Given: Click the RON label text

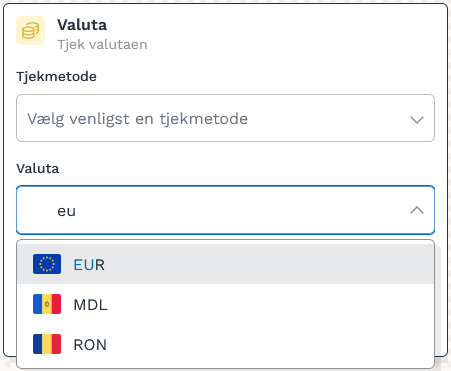Looking at the screenshot, I should [x=90, y=345].
